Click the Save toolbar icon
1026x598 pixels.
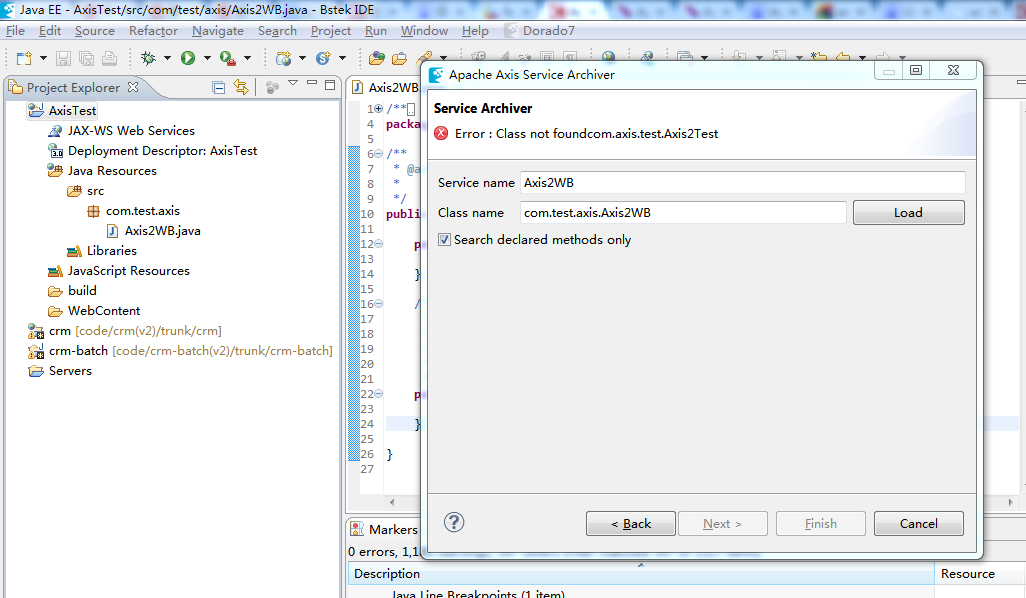63,58
